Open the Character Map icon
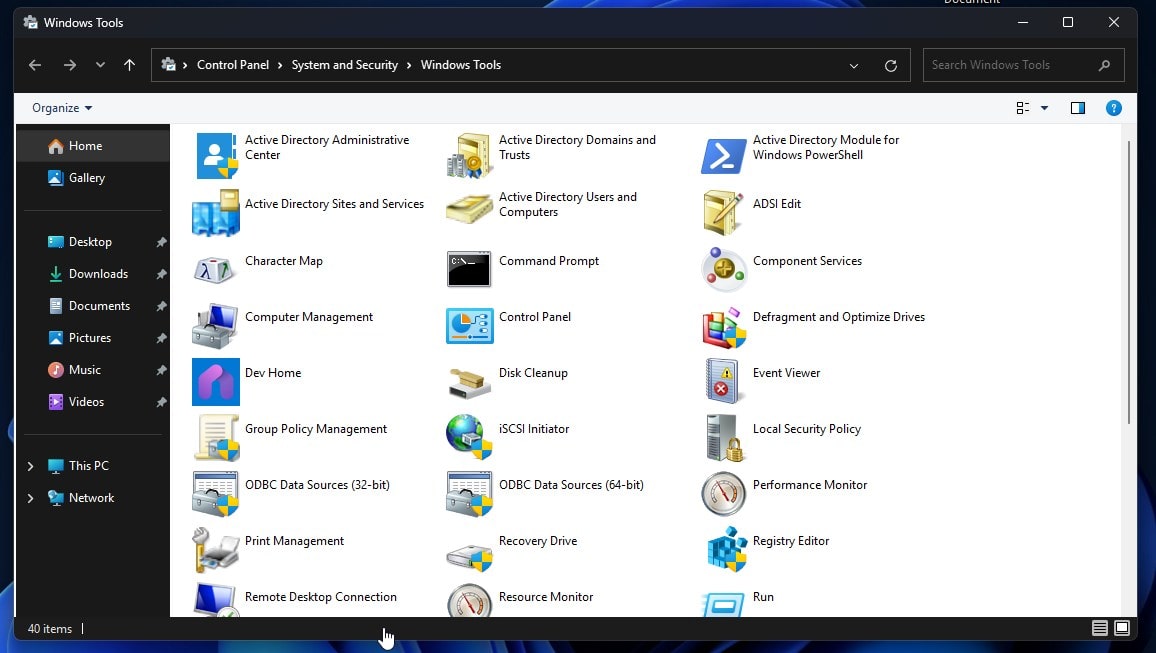This screenshot has height=653, width=1156. click(x=216, y=268)
